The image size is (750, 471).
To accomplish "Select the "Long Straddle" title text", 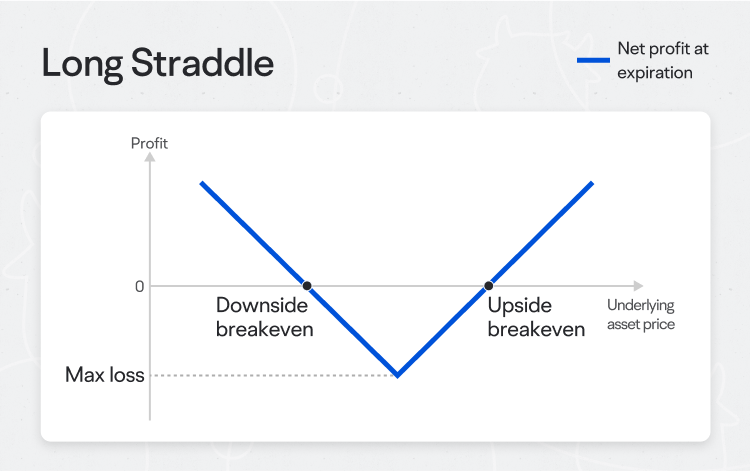I will point(157,63).
